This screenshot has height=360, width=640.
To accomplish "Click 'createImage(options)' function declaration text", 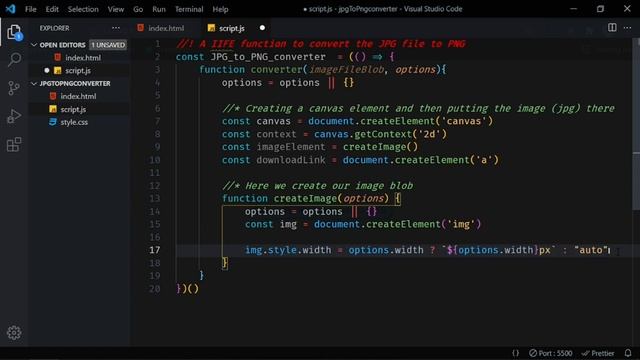I will 331,198.
